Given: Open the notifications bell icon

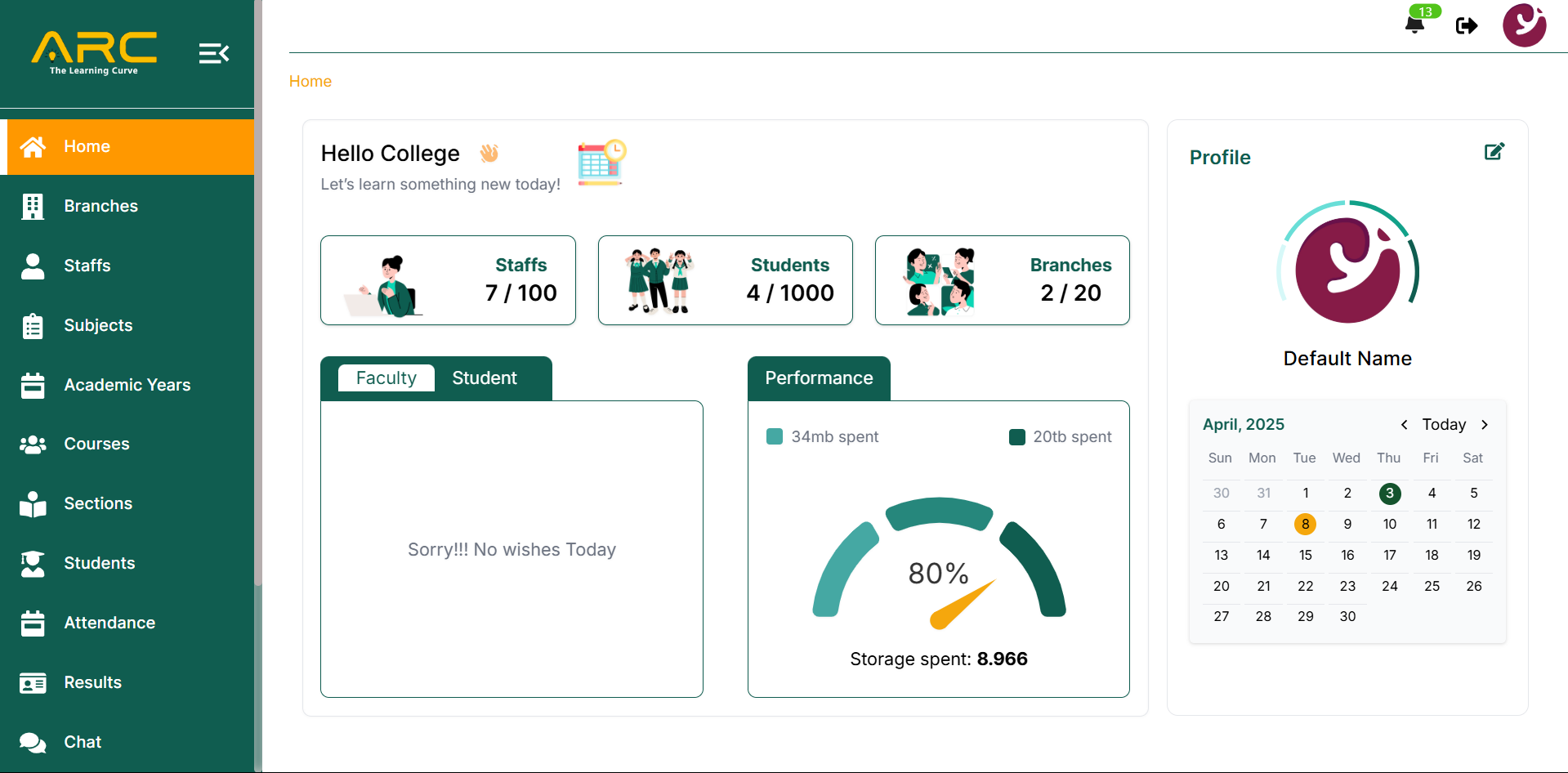Looking at the screenshot, I should pos(1414,25).
